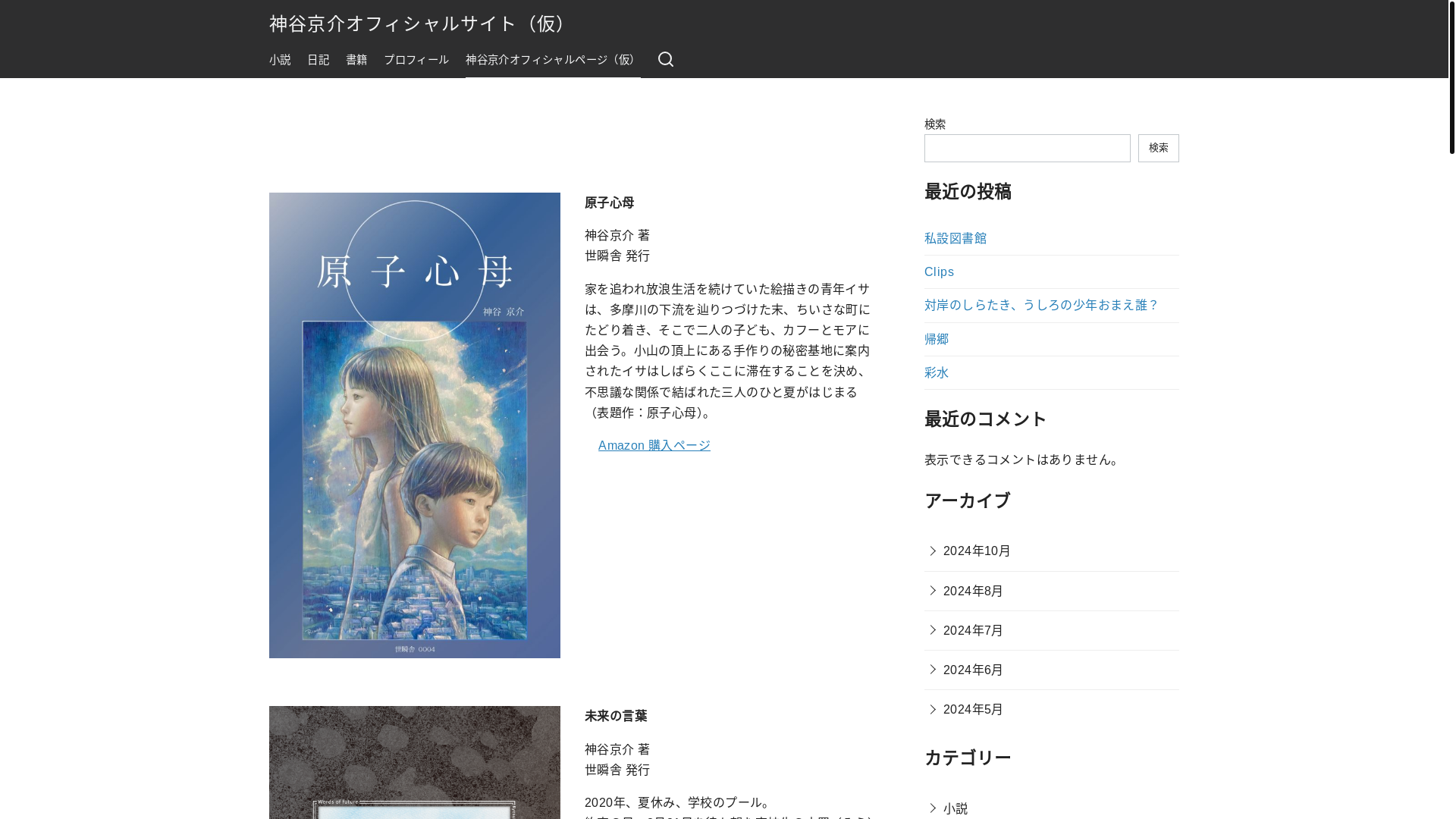The width and height of the screenshot is (1456, 819).
Task: Open the 小説 menu item
Action: (x=280, y=60)
